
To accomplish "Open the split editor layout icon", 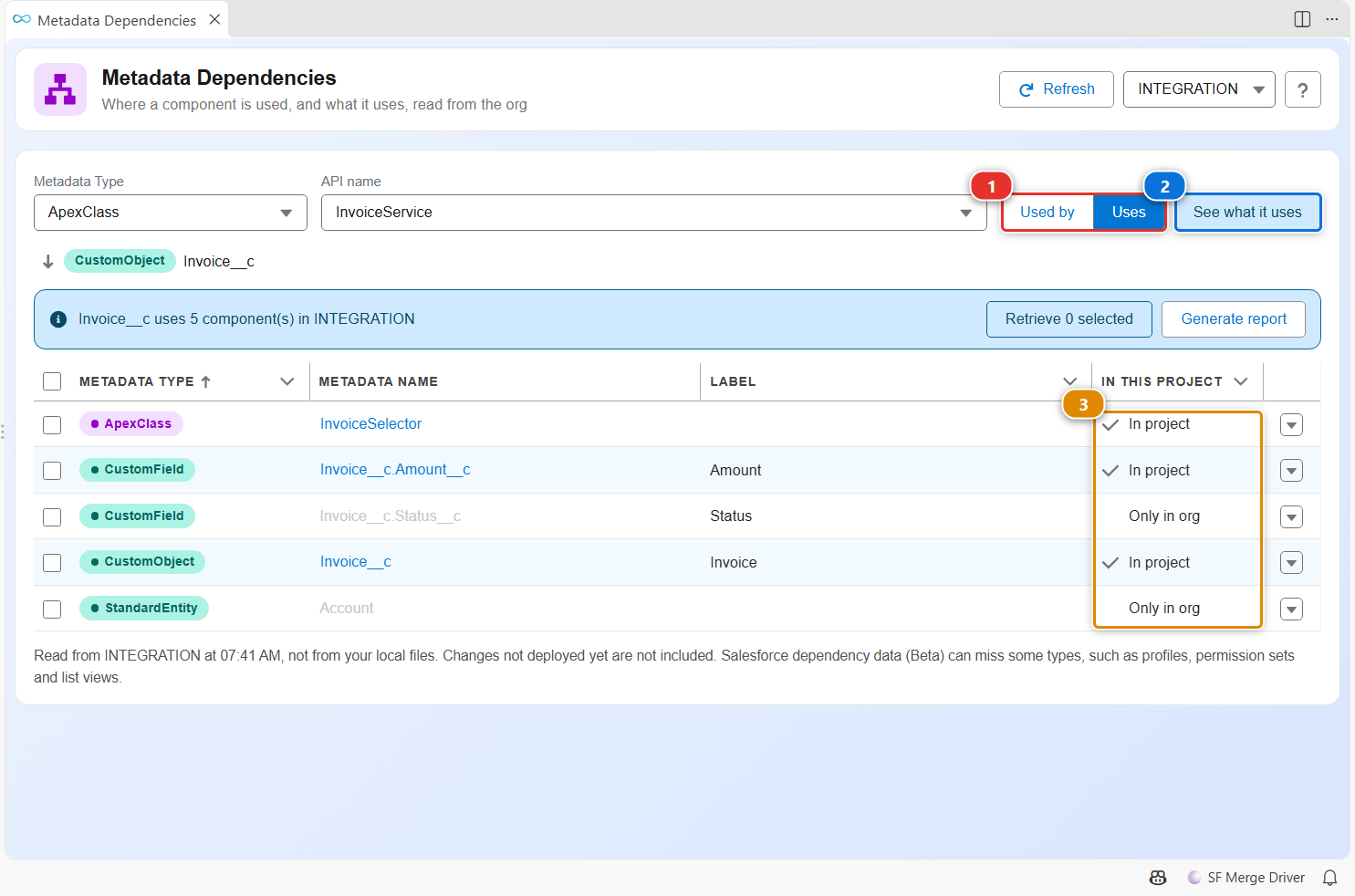I will pyautogui.click(x=1303, y=19).
